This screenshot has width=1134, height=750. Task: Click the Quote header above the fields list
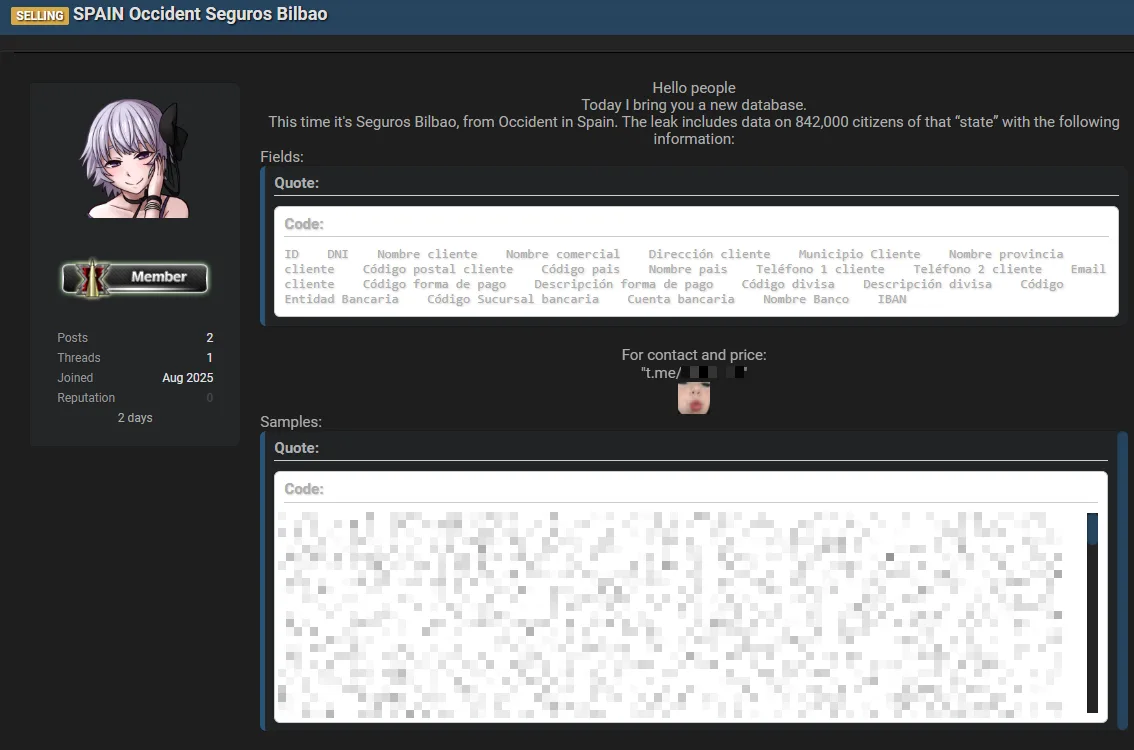tap(296, 184)
